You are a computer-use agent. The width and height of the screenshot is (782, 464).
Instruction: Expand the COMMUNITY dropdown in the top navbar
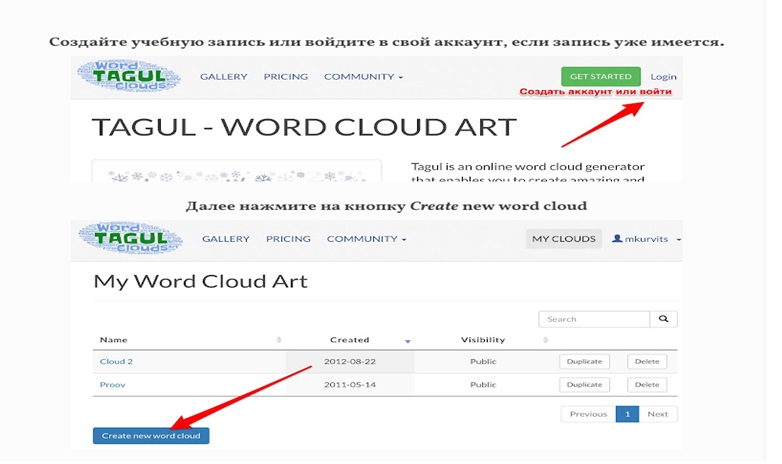[x=363, y=76]
